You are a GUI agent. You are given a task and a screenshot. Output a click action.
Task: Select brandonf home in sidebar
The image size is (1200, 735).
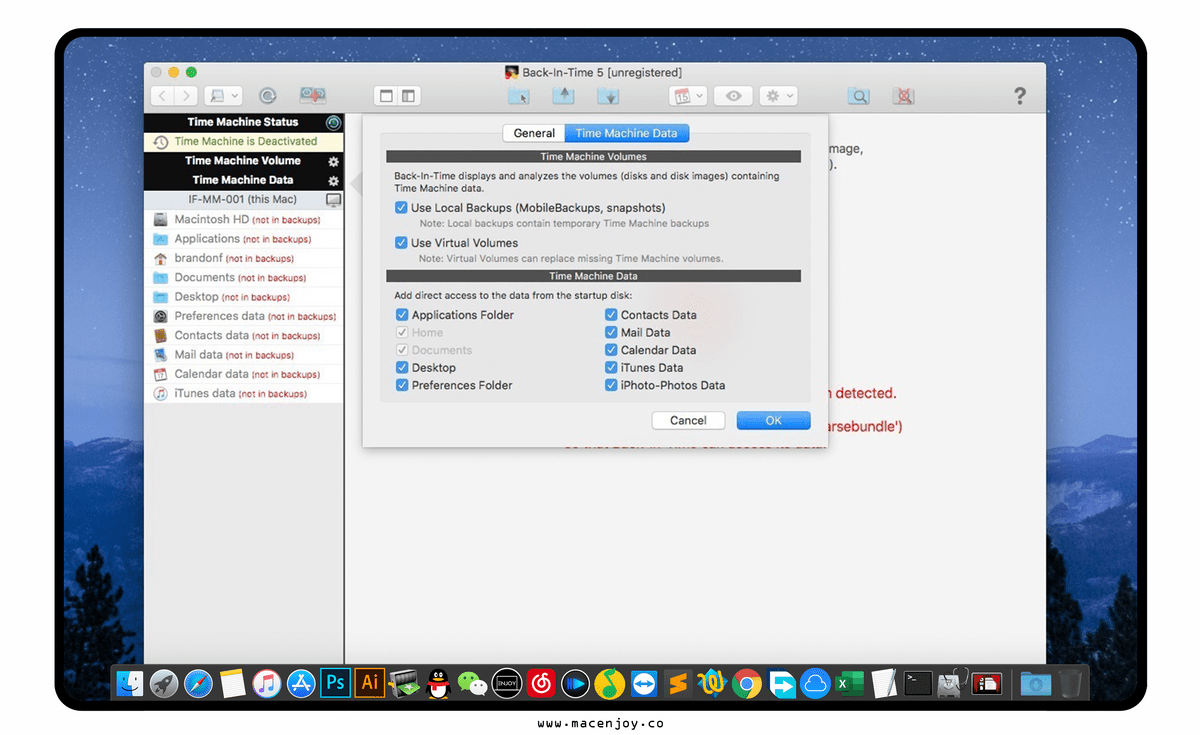click(244, 258)
